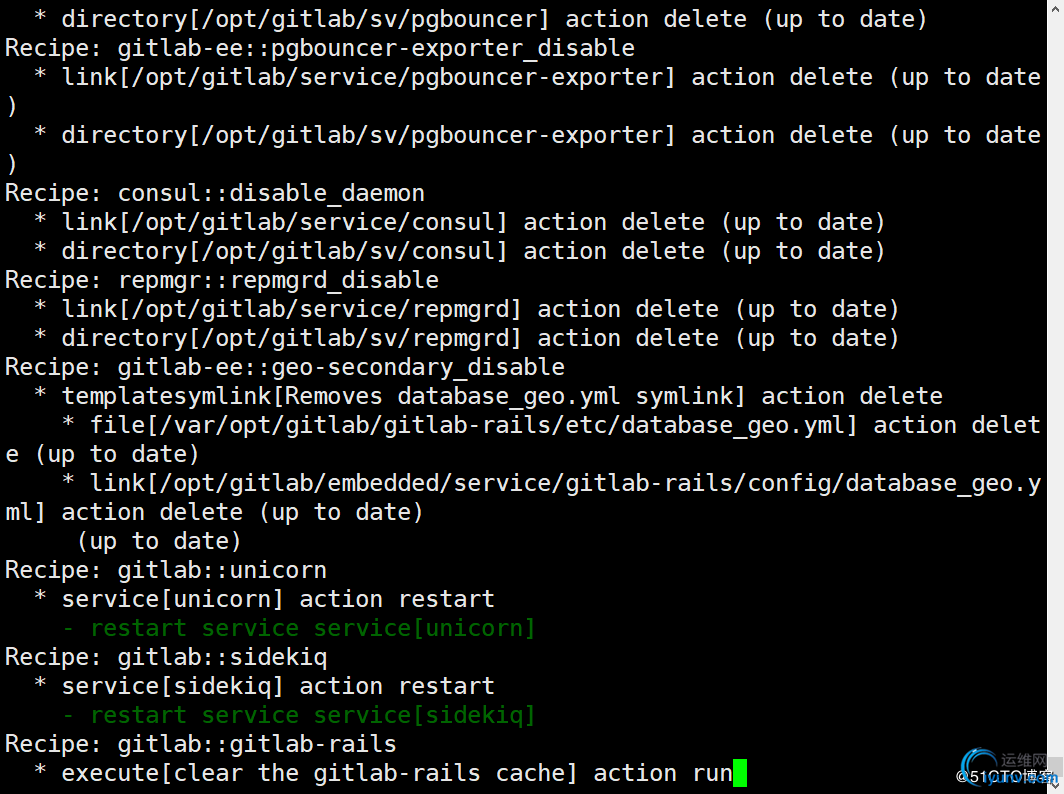Click the 'service[sidekiq] action restart' line

278,686
